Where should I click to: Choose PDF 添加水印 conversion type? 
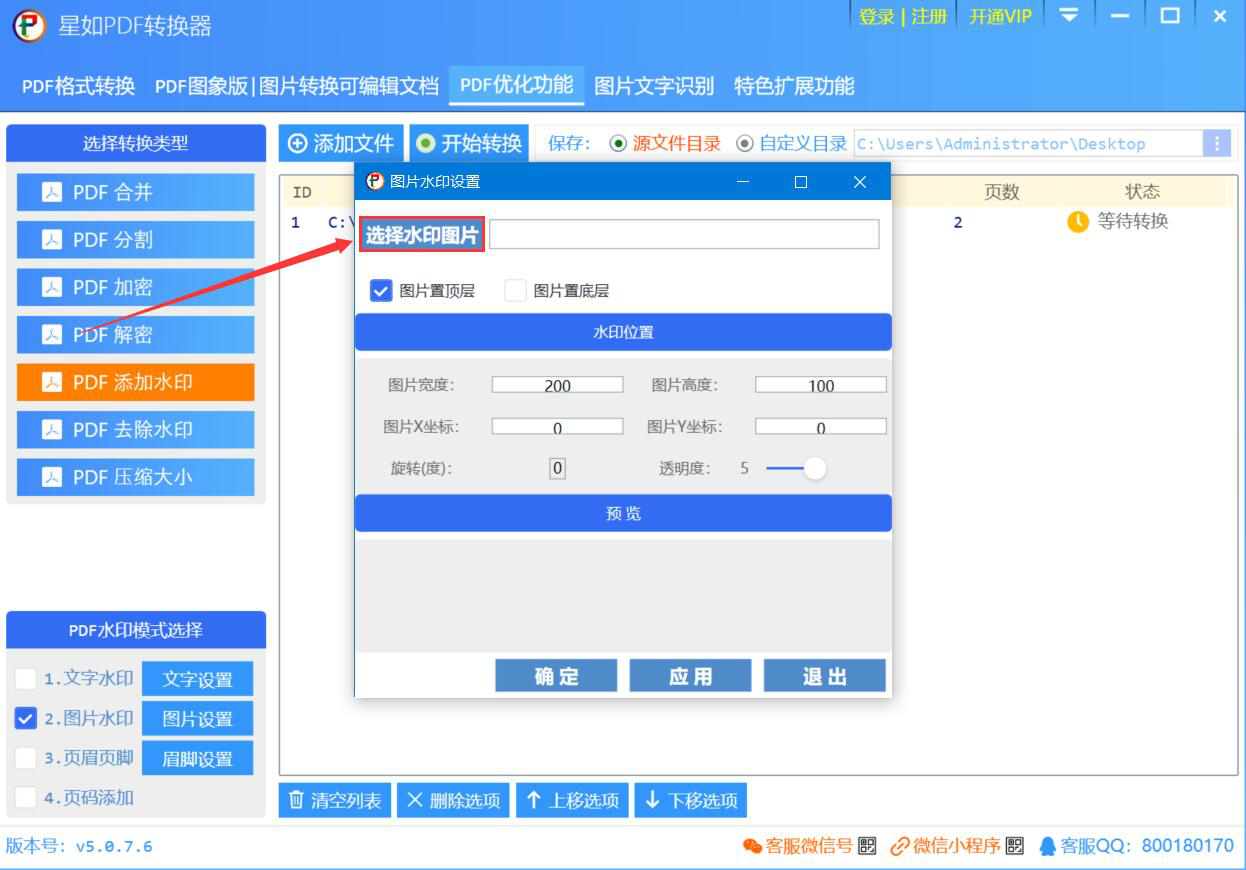(136, 382)
